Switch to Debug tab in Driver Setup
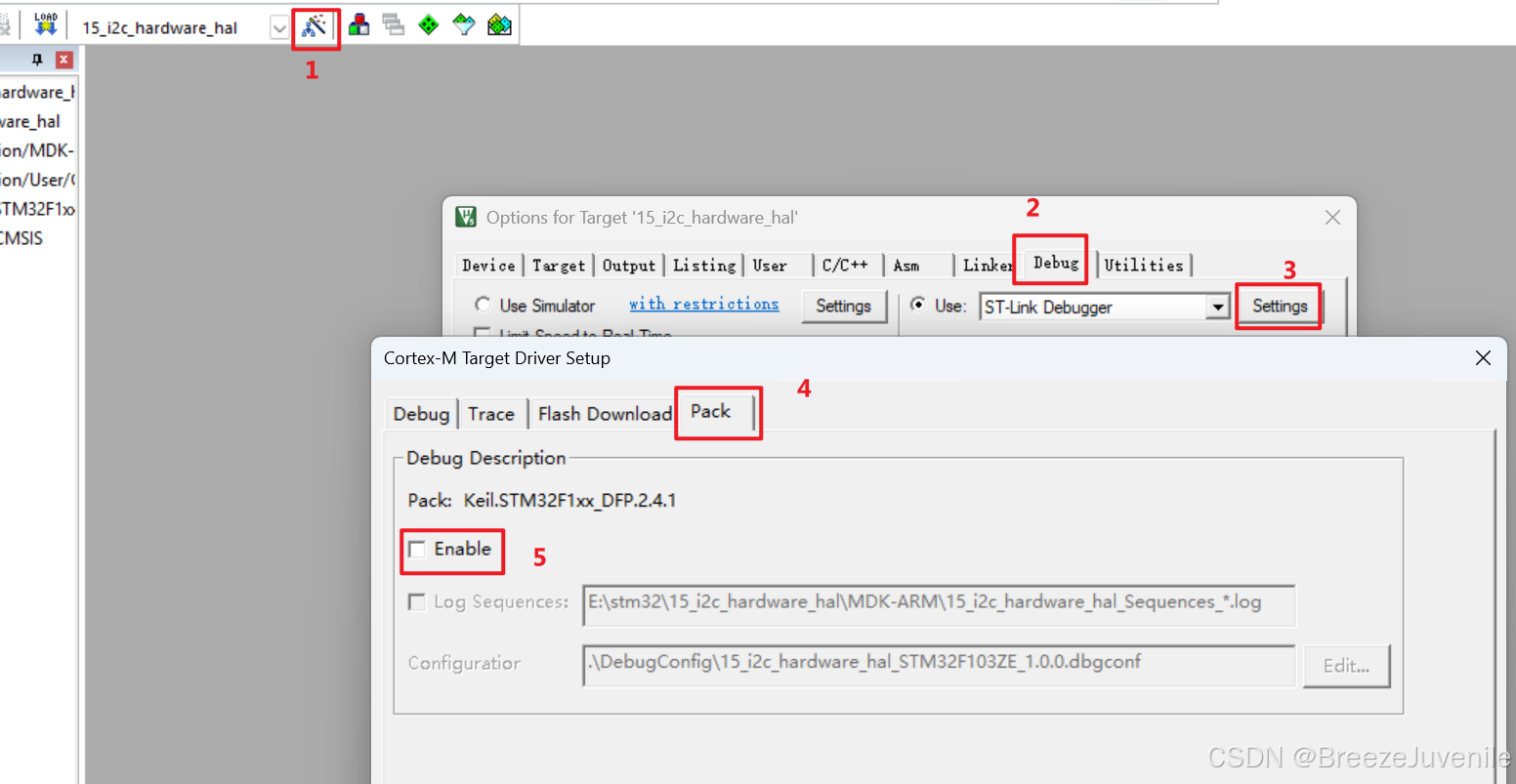The width and height of the screenshot is (1516, 784). tap(421, 414)
